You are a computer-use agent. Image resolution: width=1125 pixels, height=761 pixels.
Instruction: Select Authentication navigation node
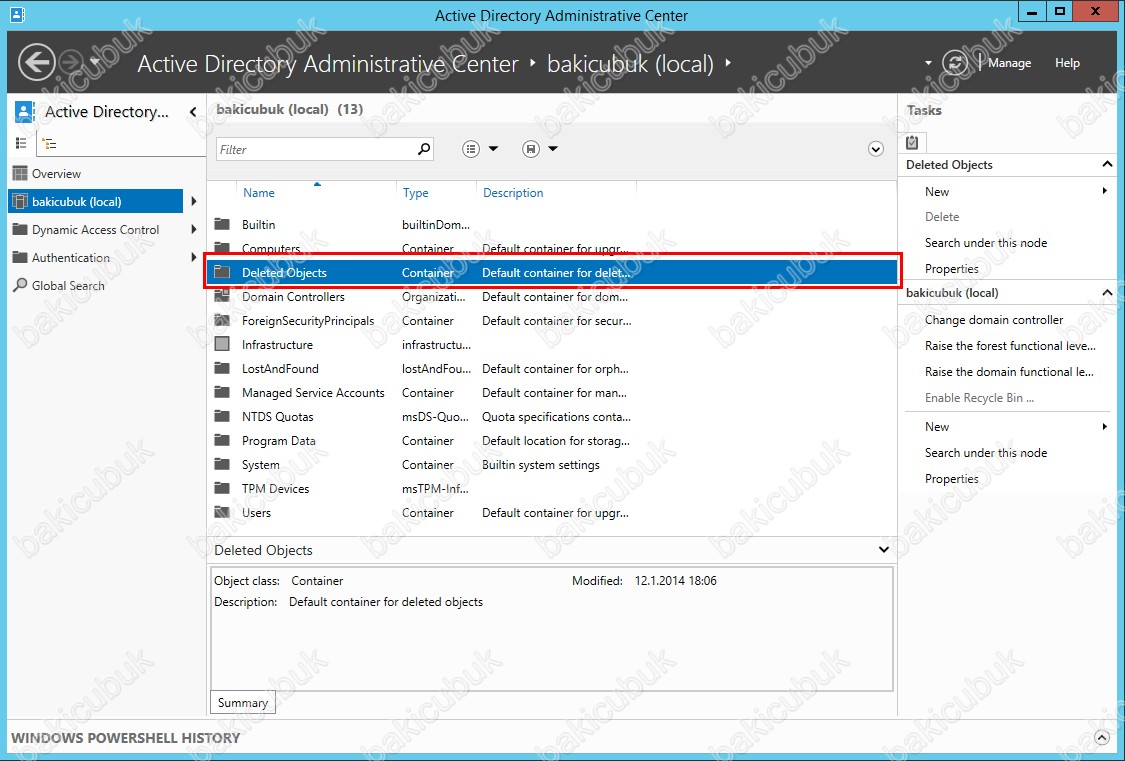[70, 257]
